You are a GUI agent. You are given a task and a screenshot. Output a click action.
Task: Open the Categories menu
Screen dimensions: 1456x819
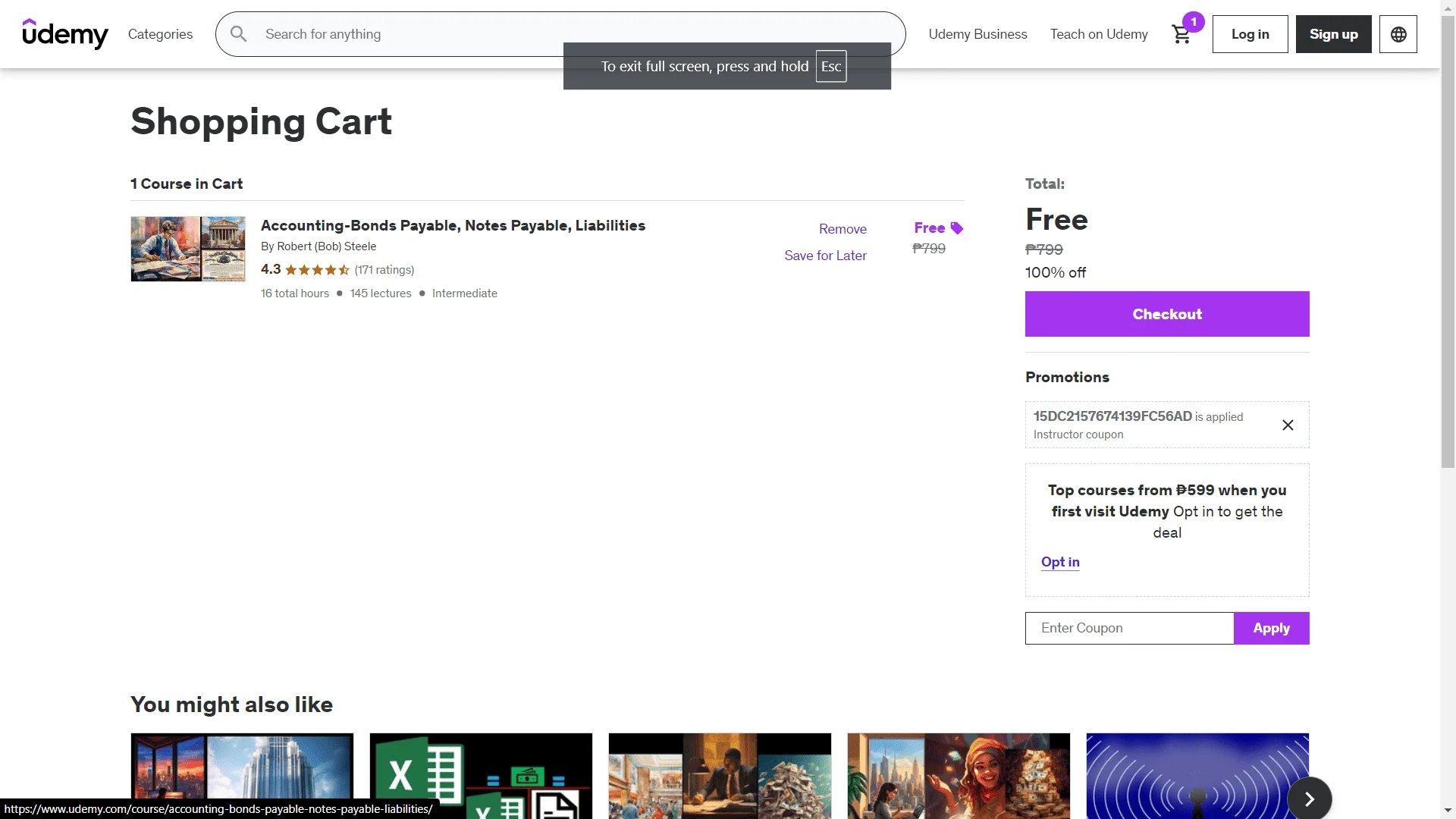[x=160, y=34]
